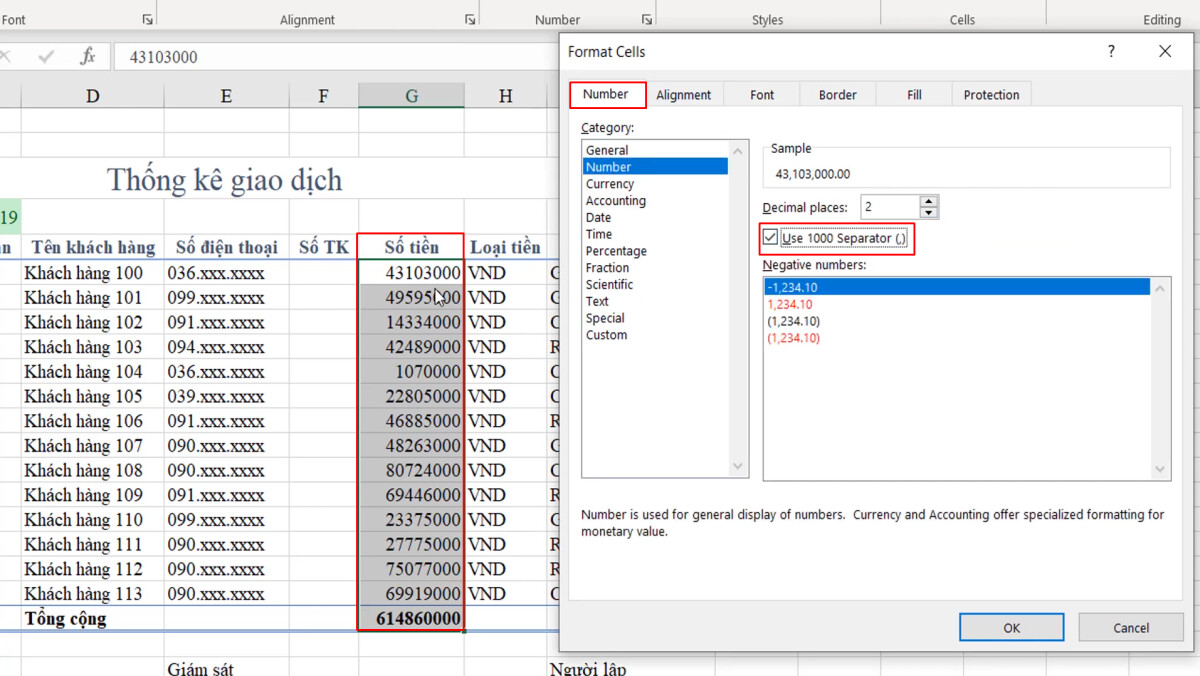The width and height of the screenshot is (1200, 676).
Task: Click Negative numbers list scroll up arrow
Action: 1160,289
